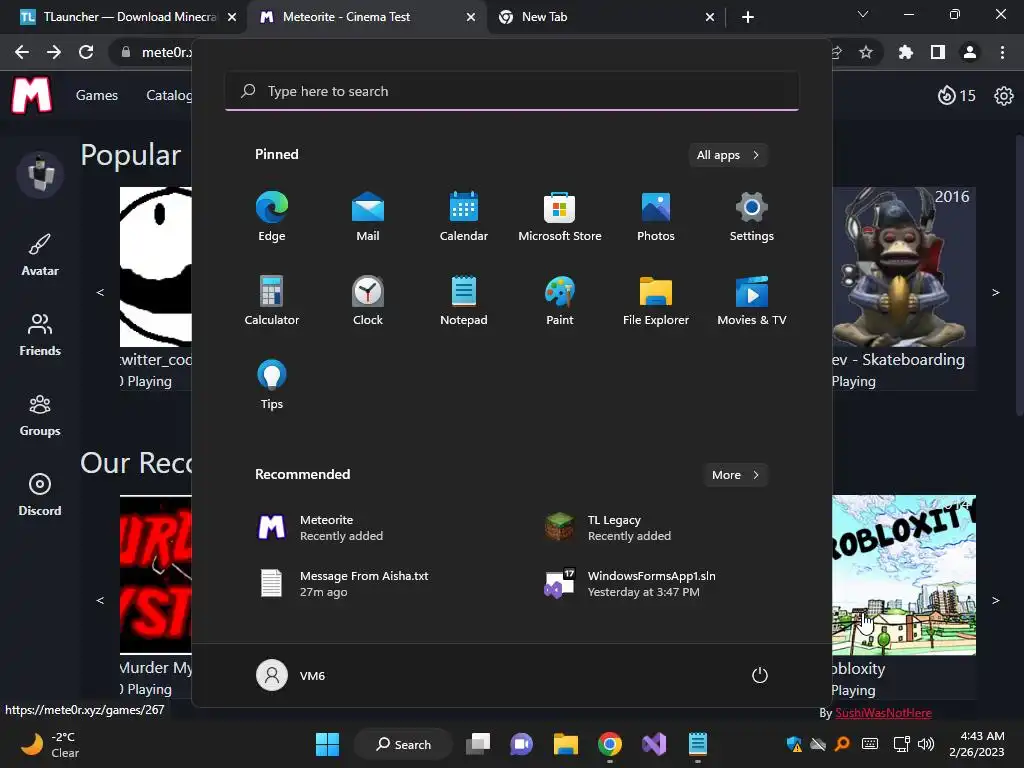Image resolution: width=1024 pixels, height=768 pixels.
Task: Open Notepad on taskbar
Action: pyautogui.click(x=697, y=744)
